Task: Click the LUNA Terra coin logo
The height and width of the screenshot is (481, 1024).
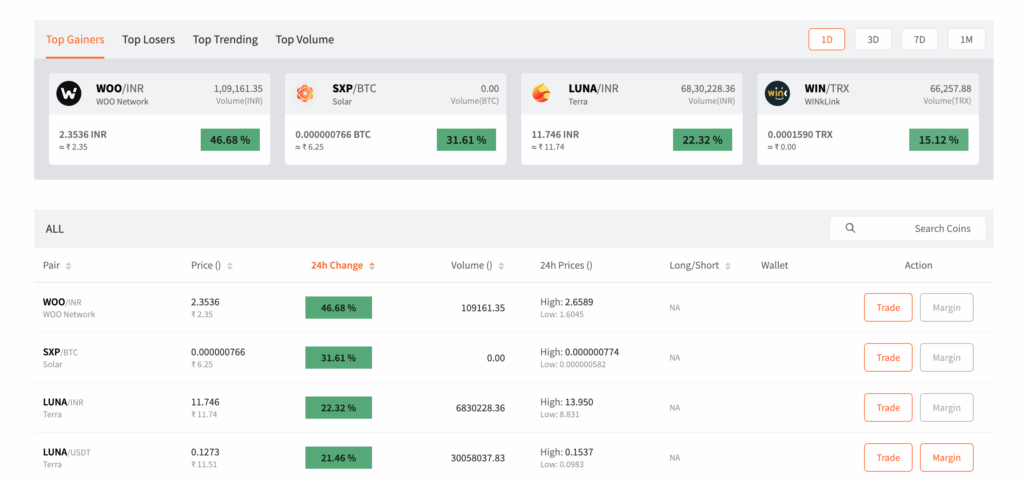Action: click(x=541, y=94)
